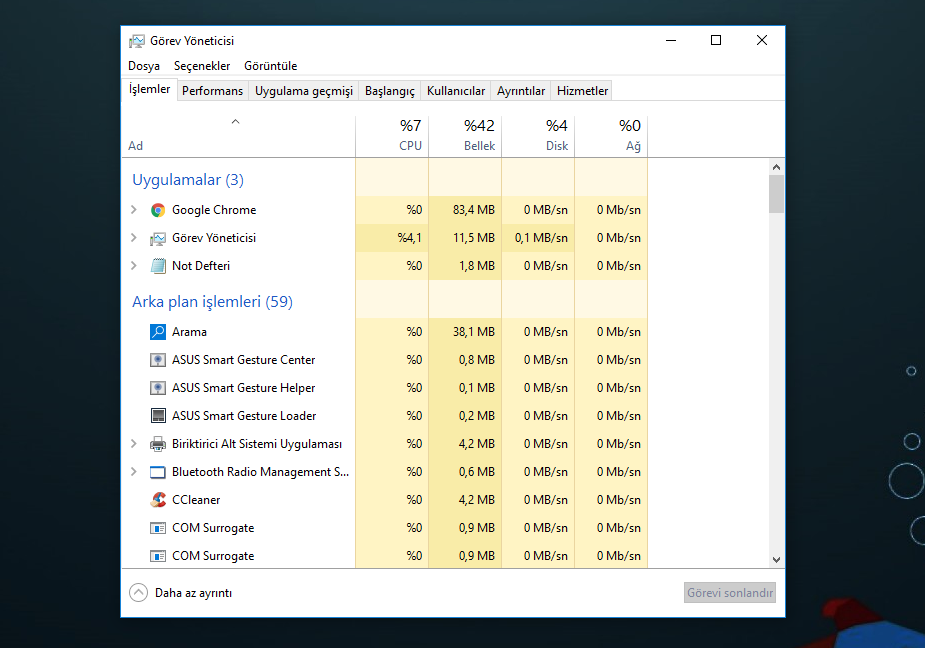The height and width of the screenshot is (648, 925).
Task: Click the Biriktirici Alt Sistemi printer icon
Action: (x=158, y=444)
